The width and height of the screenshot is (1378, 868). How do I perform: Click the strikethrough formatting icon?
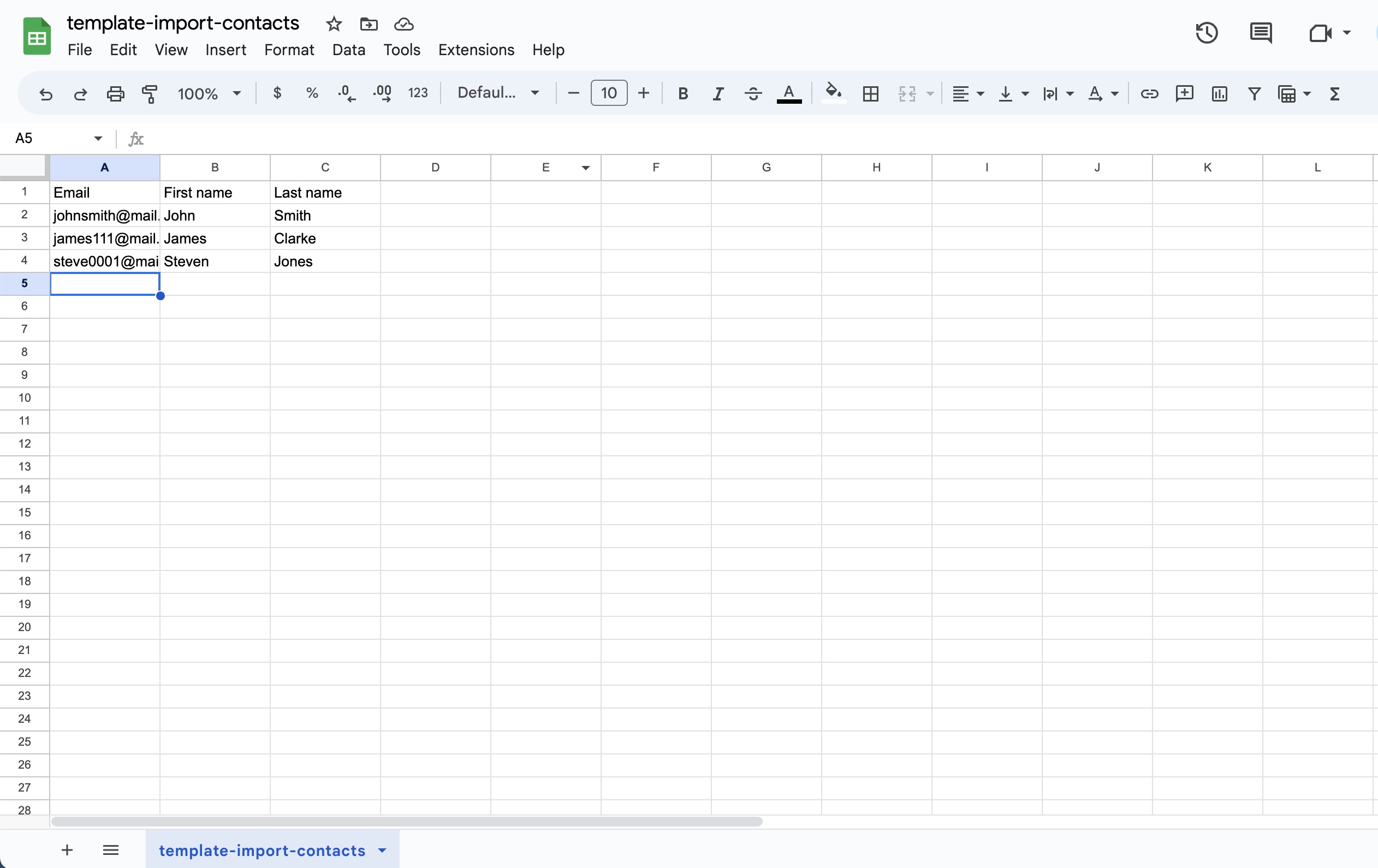tap(753, 93)
